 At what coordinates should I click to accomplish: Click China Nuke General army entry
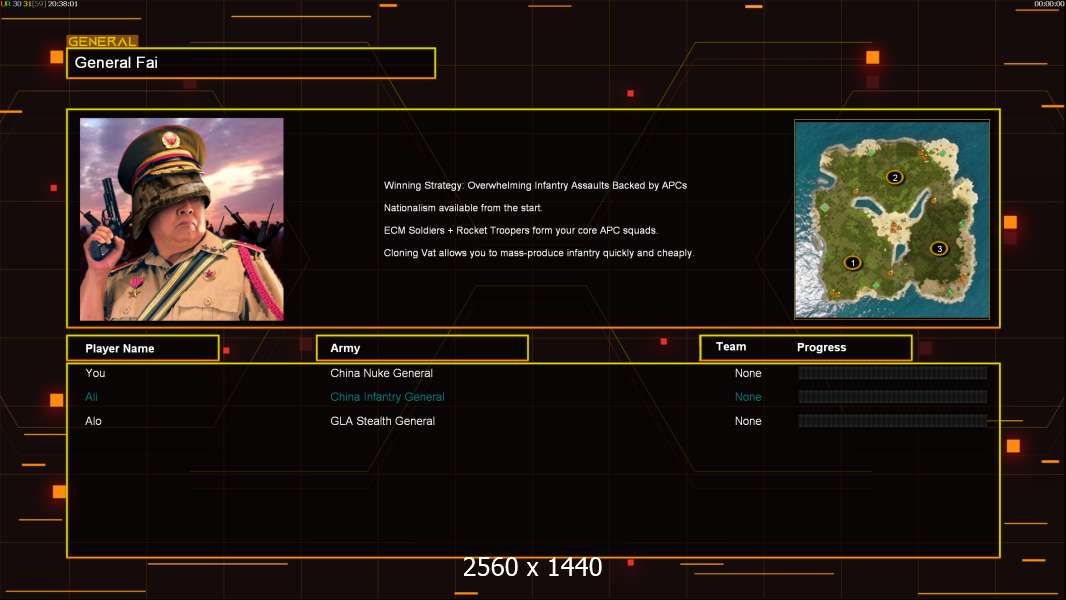(381, 373)
